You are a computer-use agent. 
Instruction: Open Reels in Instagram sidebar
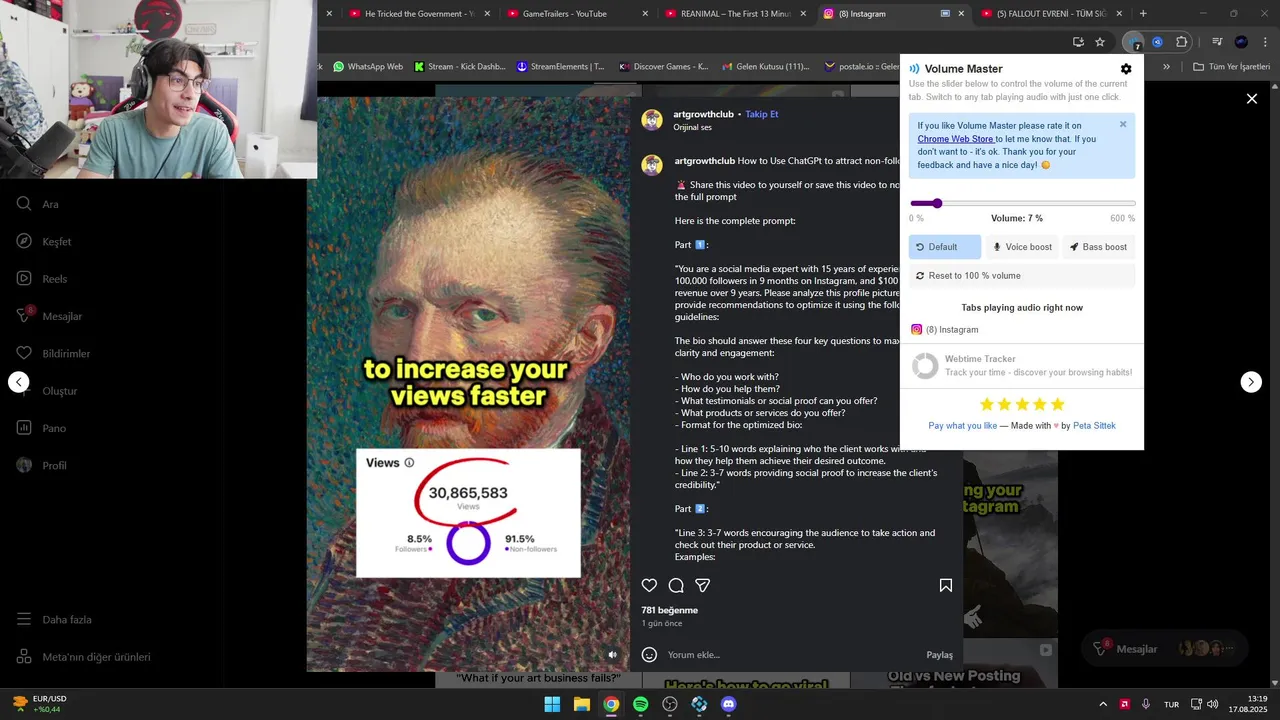click(42, 279)
